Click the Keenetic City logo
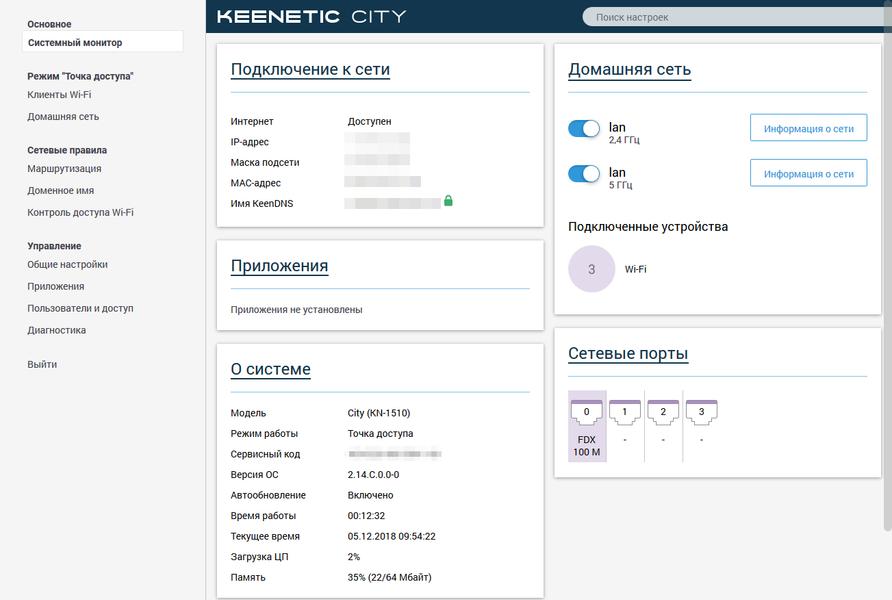 click(311, 17)
